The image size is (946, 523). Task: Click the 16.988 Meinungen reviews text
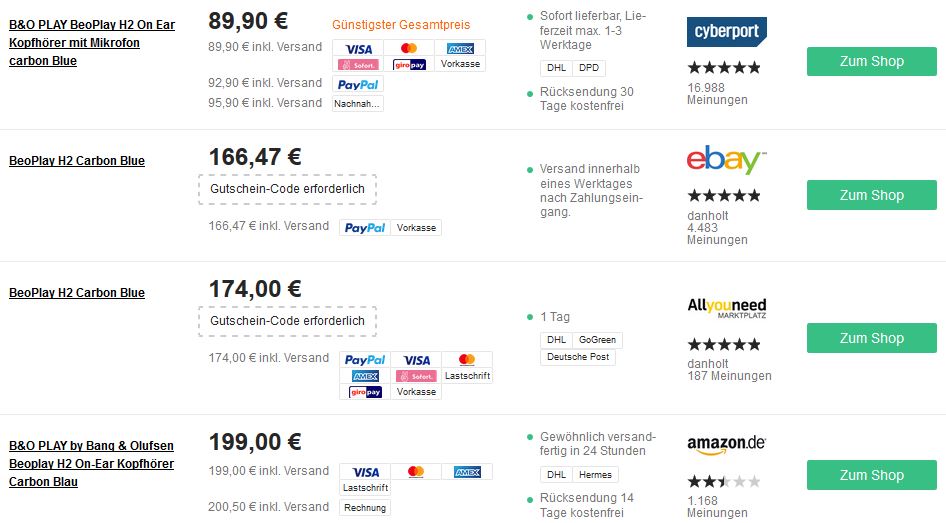coord(717,94)
